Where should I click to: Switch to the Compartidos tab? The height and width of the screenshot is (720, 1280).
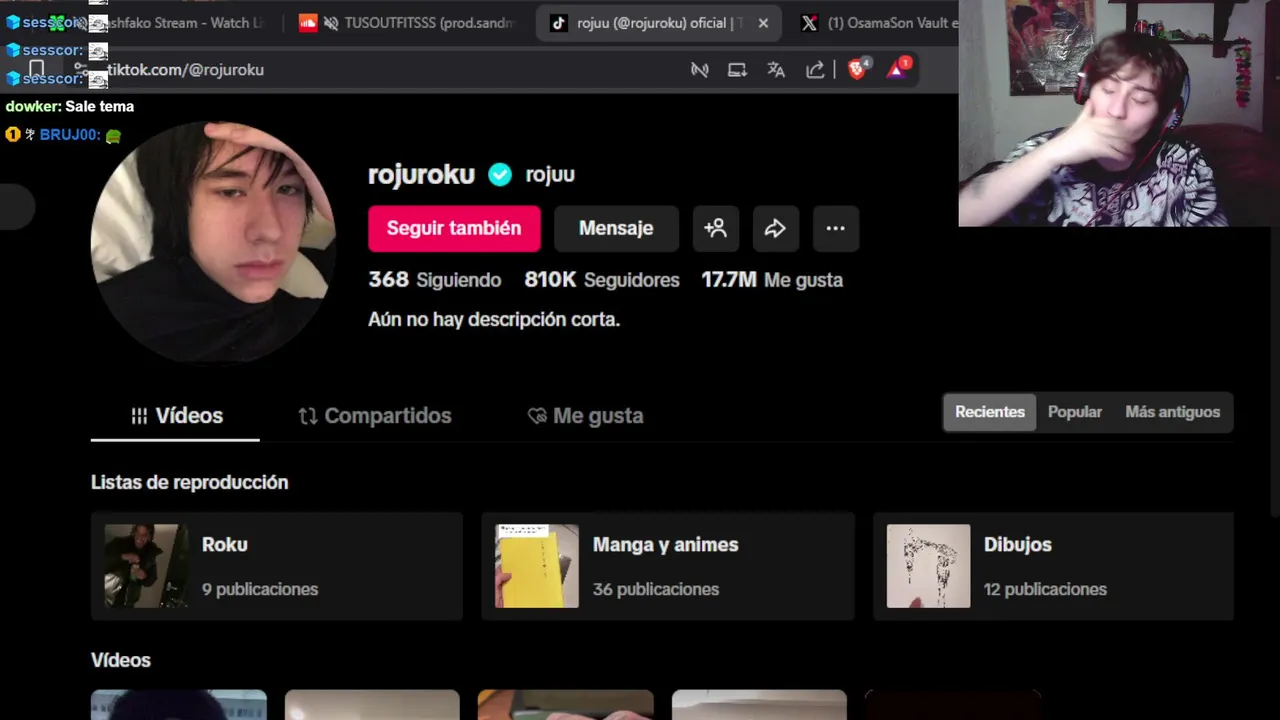375,416
